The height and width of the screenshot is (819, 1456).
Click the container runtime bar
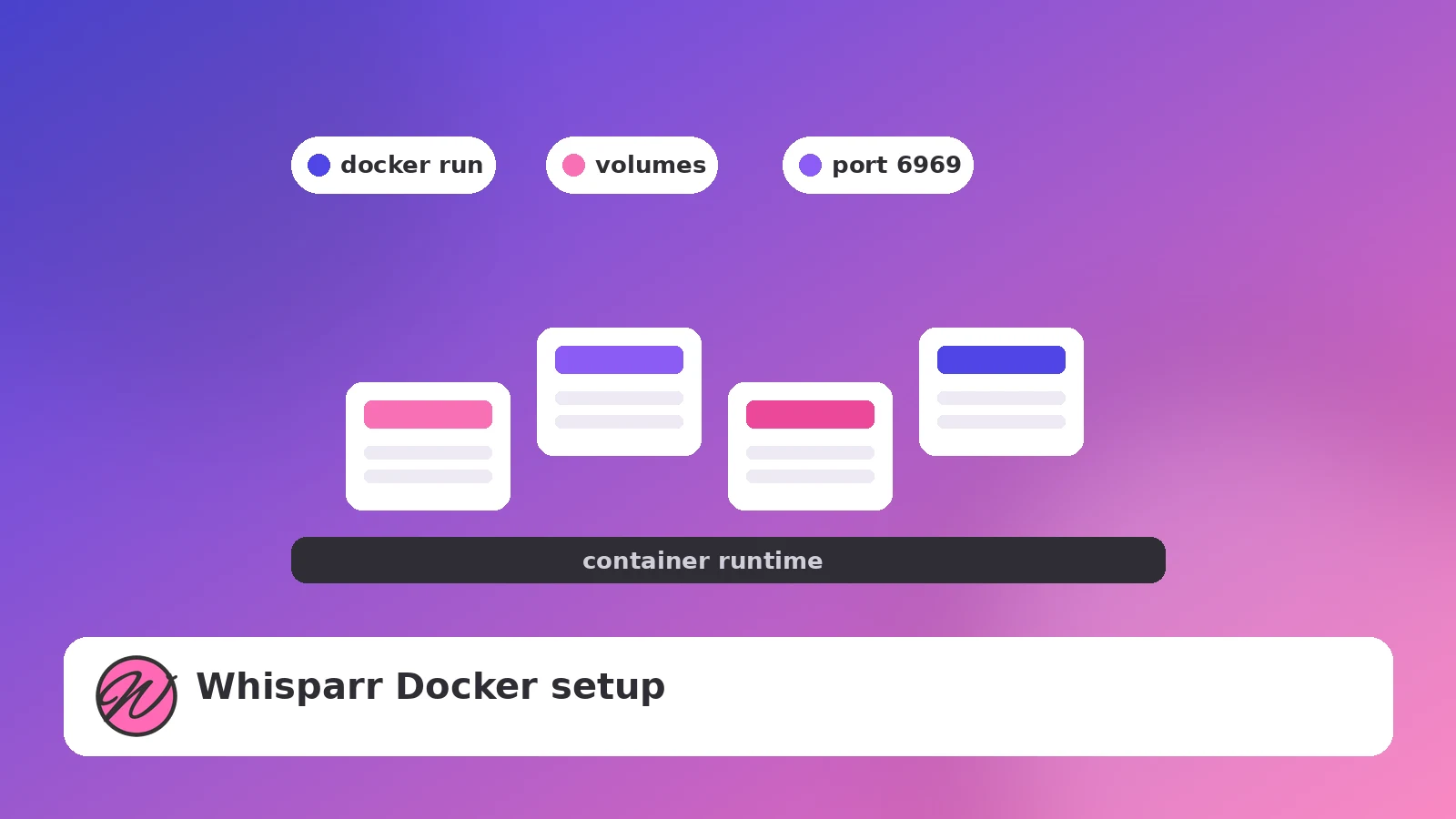(728, 560)
